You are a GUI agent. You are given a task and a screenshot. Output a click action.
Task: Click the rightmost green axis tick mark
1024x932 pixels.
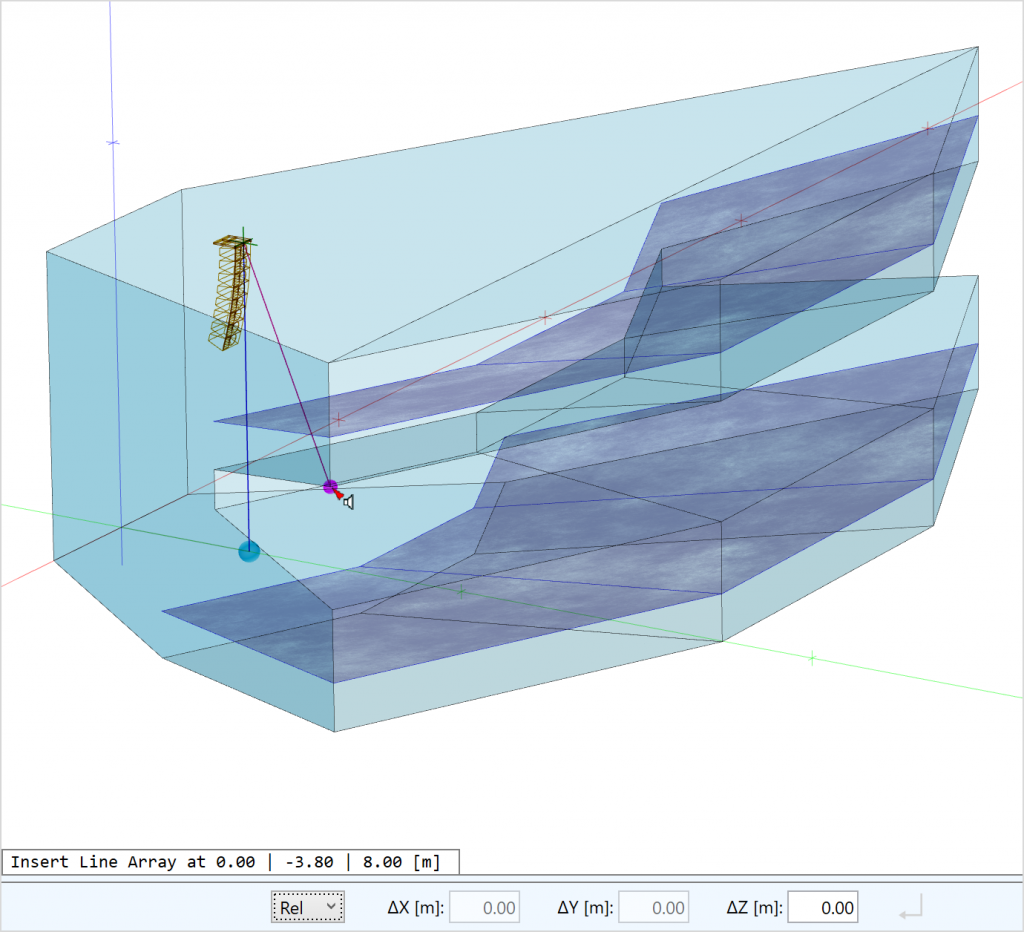coord(812,658)
